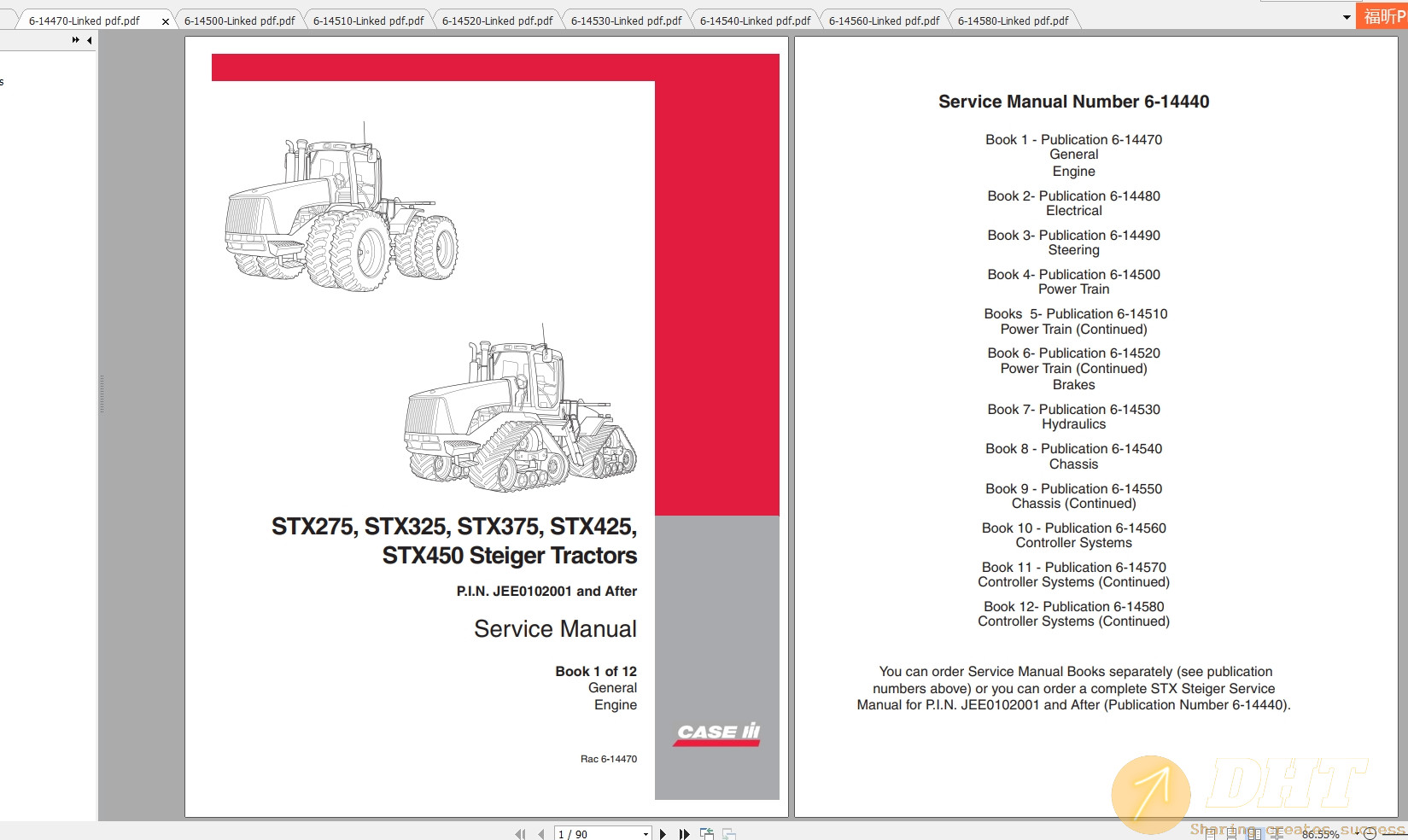Select the previous view icon
The height and width of the screenshot is (840, 1408).
[706, 834]
